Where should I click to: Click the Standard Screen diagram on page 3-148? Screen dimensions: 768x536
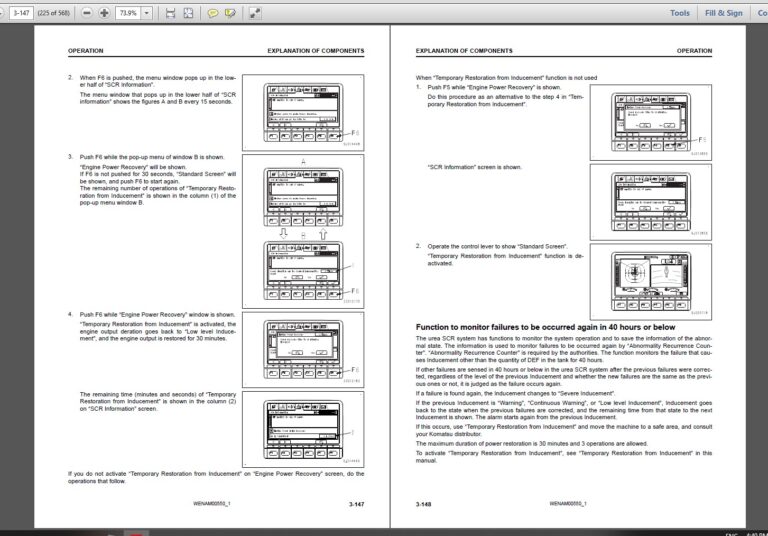(x=651, y=282)
